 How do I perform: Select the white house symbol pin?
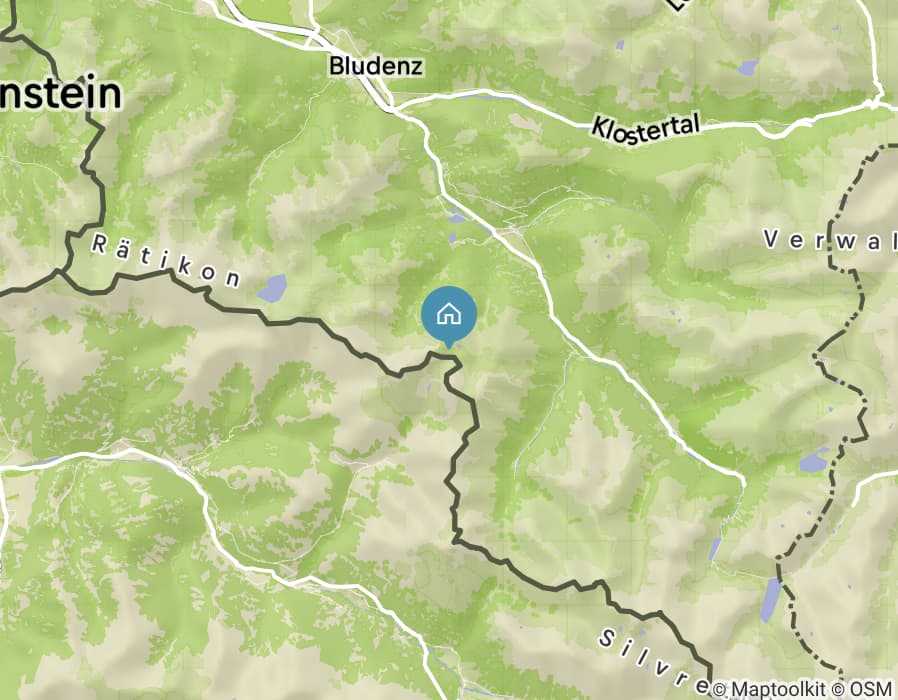pyautogui.click(x=449, y=314)
